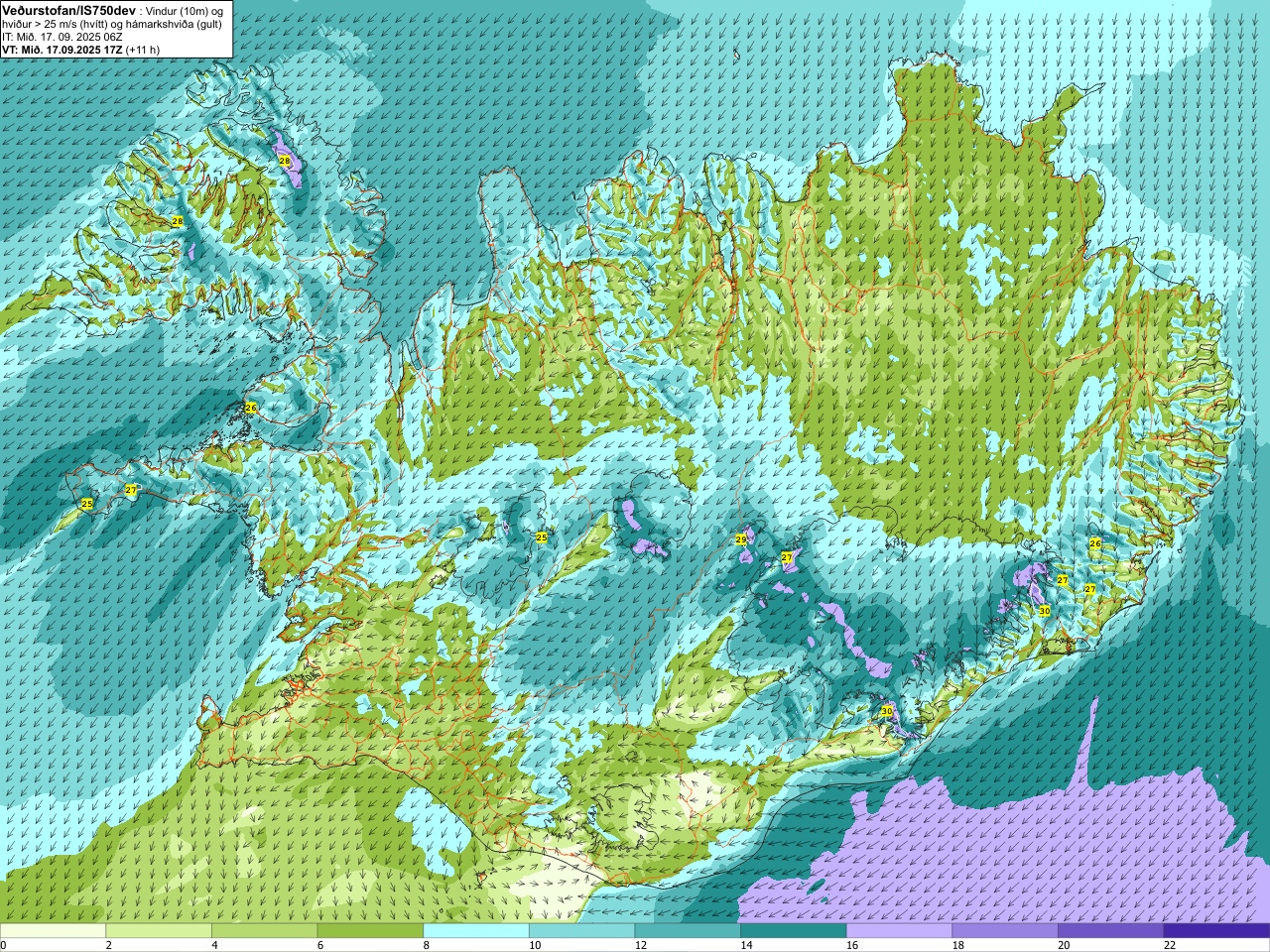Click gust label "26" on the west coast
The height and width of the screenshot is (952, 1270).
(x=250, y=408)
